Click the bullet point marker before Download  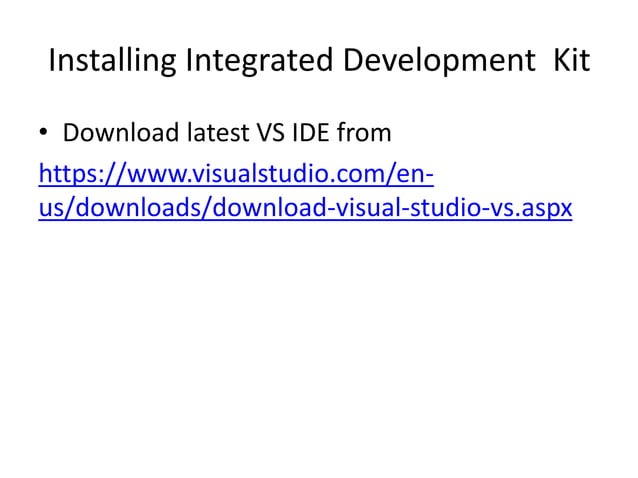click(x=44, y=132)
